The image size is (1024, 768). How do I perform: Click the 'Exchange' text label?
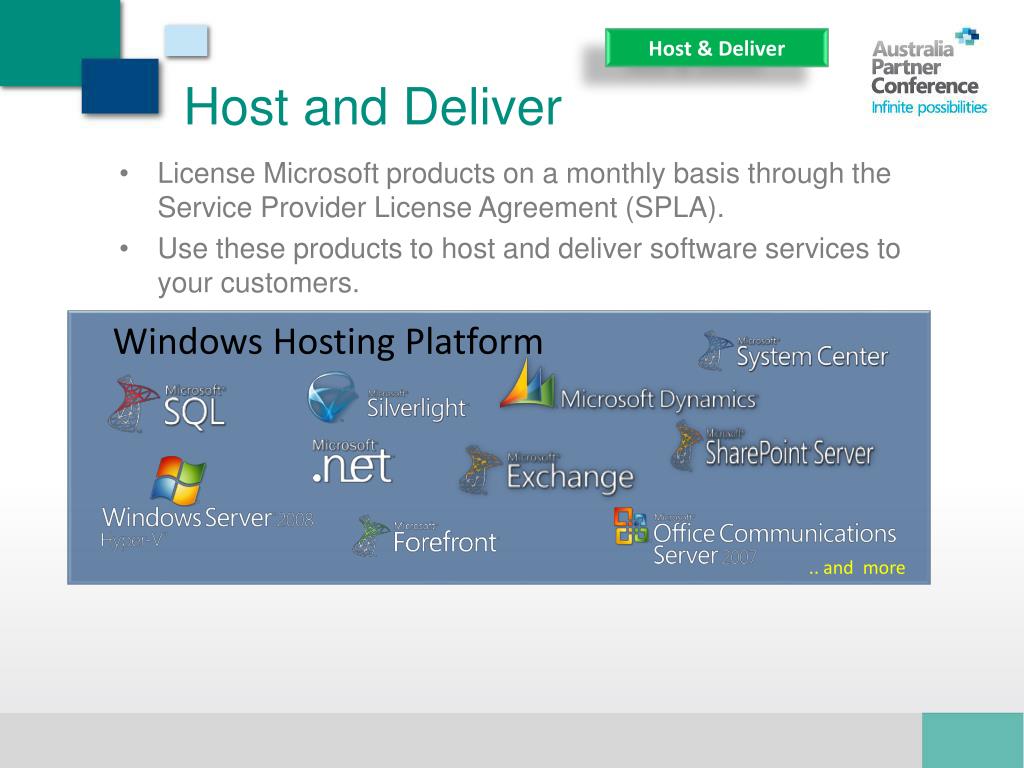[570, 477]
